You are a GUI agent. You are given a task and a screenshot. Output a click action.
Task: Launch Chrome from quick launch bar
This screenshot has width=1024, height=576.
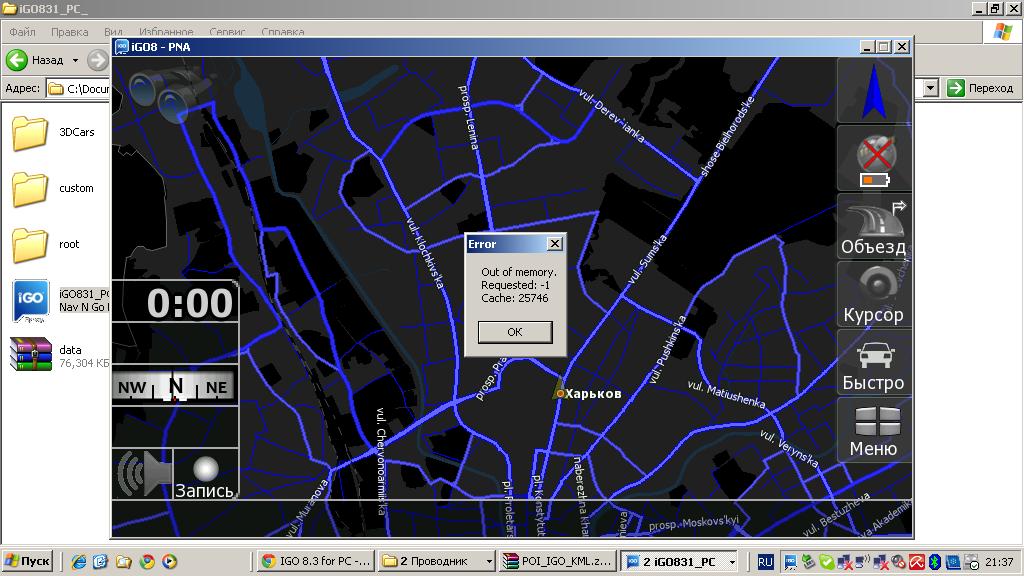point(147,562)
